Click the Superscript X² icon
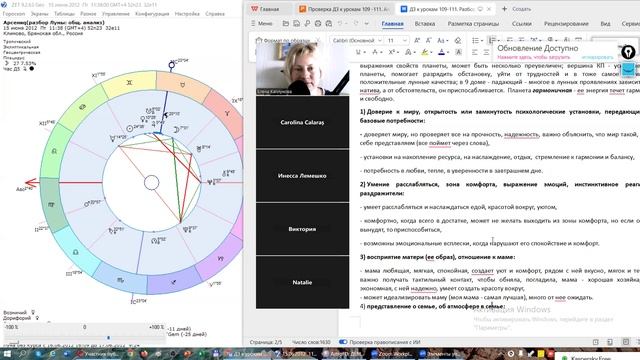 coord(392,52)
